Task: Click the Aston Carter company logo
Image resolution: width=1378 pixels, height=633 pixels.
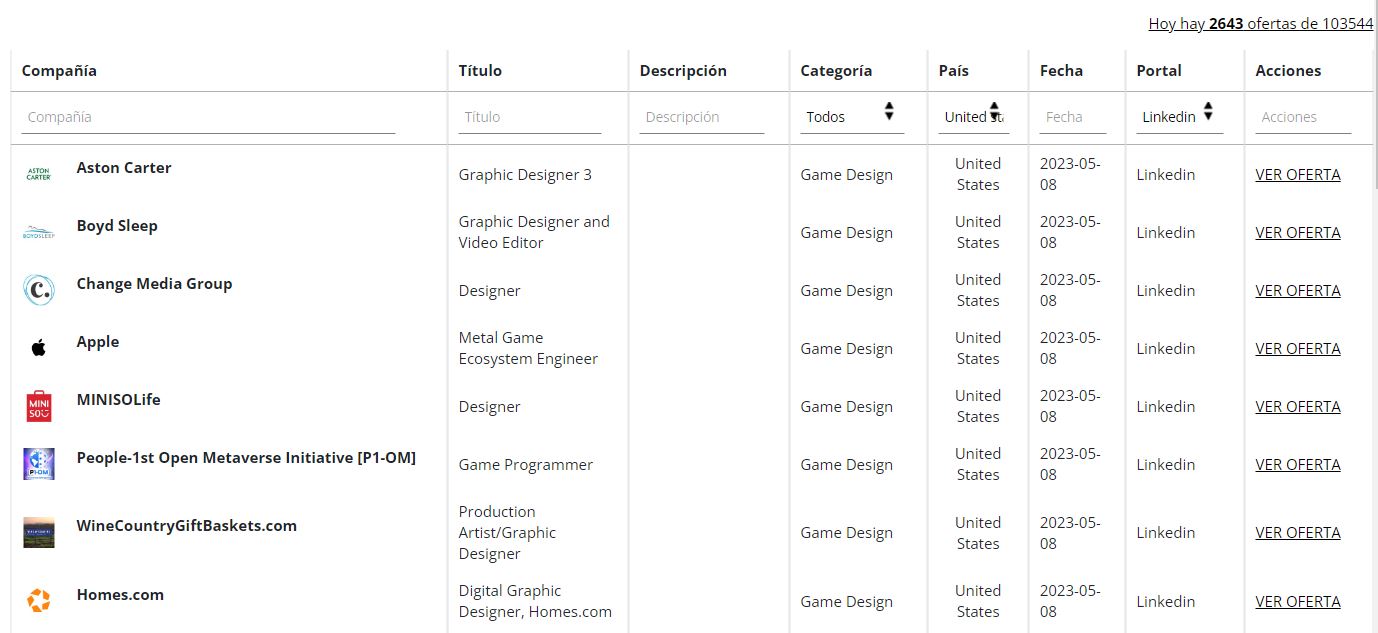Action: tap(38, 174)
